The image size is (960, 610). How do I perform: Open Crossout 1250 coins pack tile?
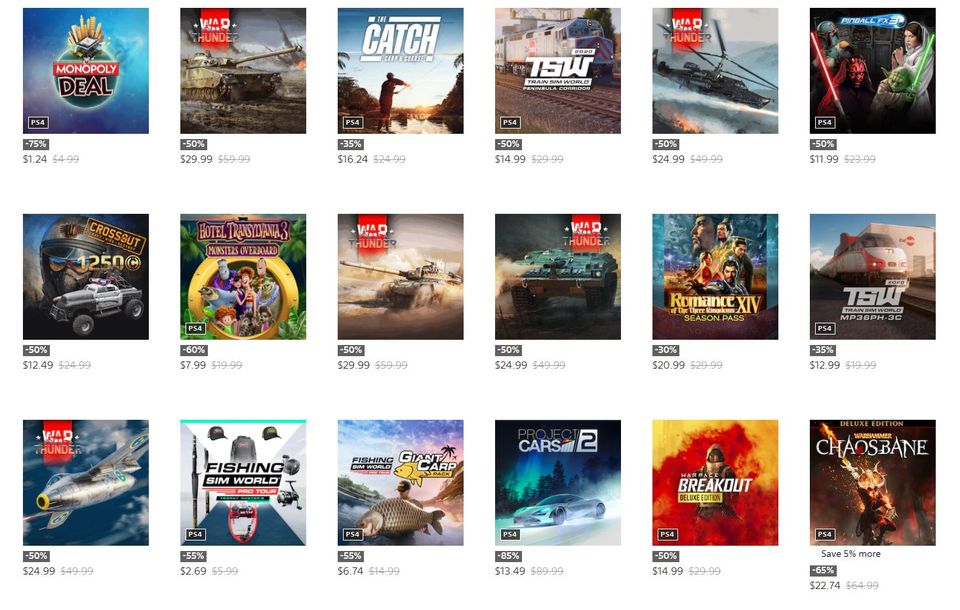[86, 276]
